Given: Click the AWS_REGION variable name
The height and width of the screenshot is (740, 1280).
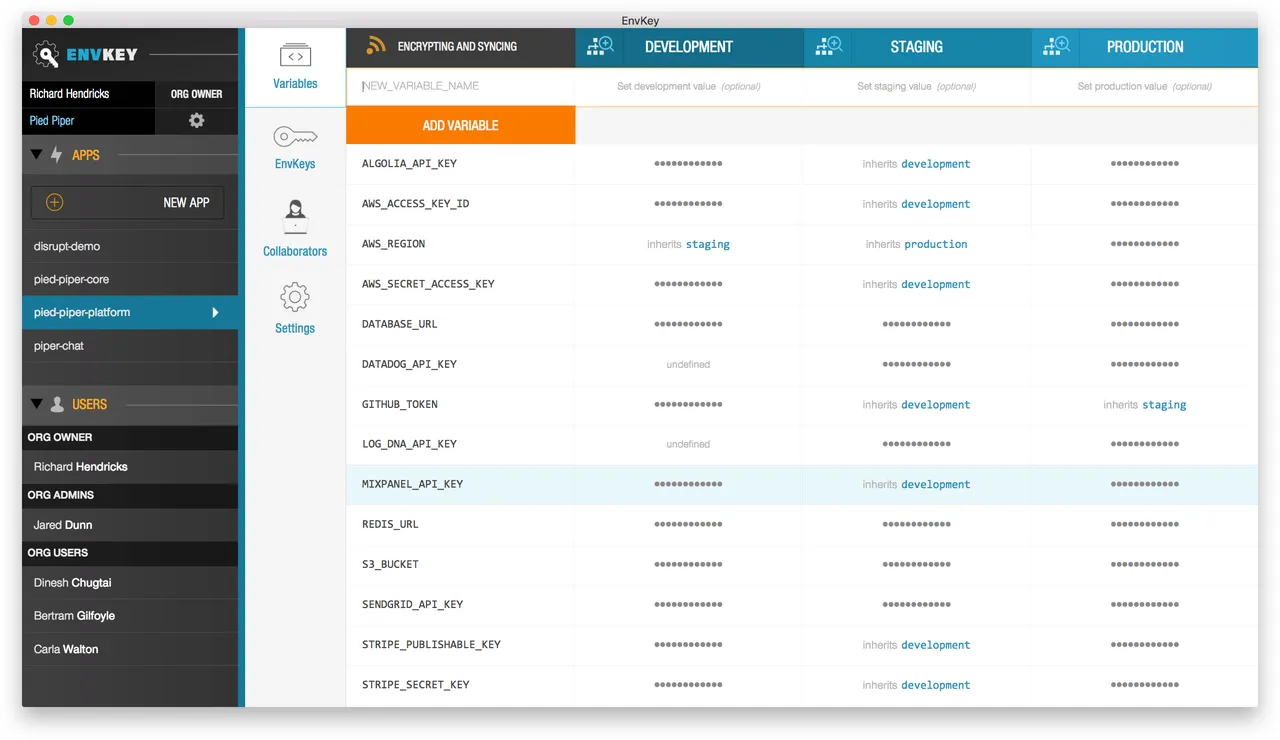Looking at the screenshot, I should [393, 244].
